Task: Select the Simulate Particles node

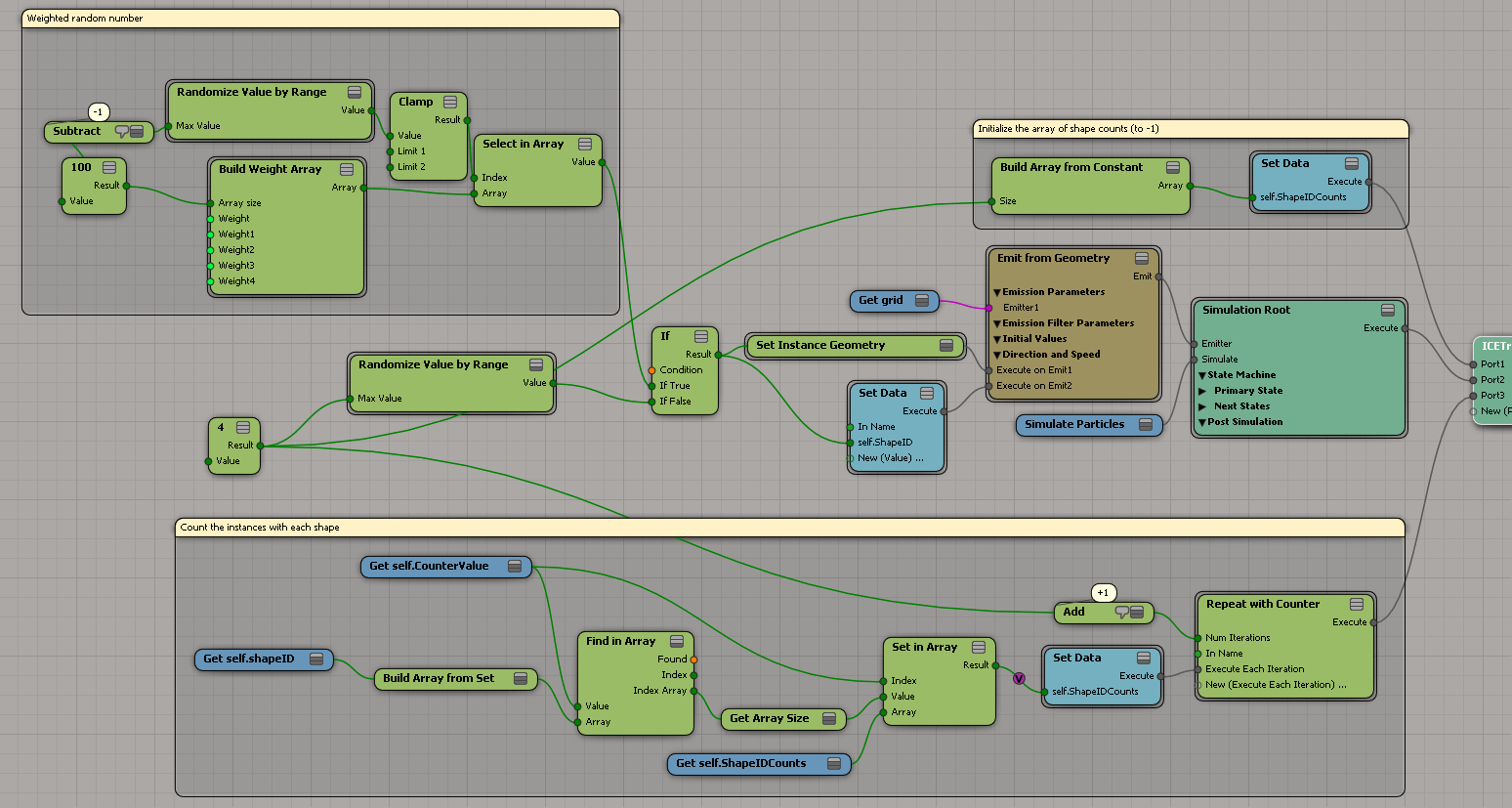Action: coord(1074,424)
